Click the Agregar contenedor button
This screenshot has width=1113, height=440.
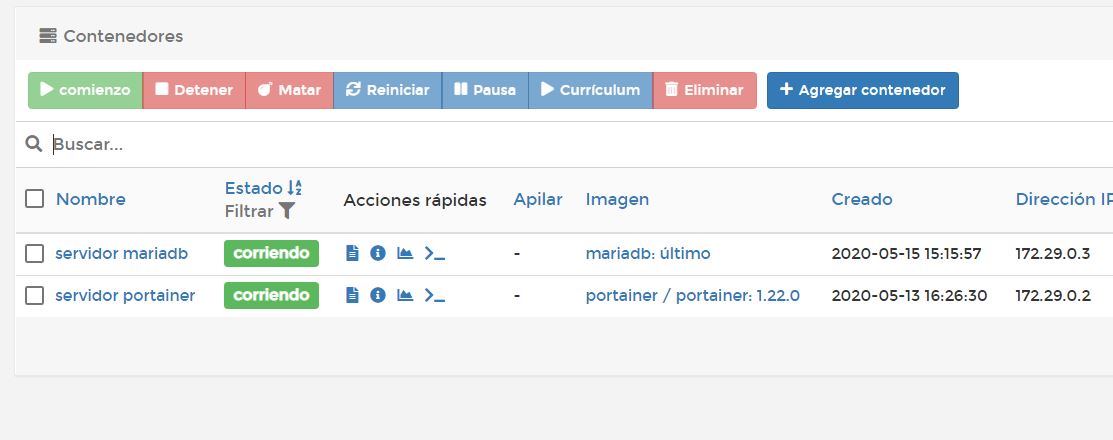862,90
